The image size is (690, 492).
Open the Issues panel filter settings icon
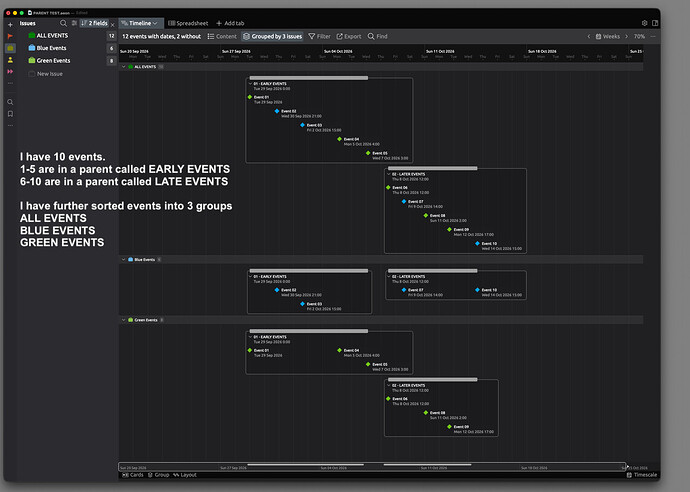tap(74, 23)
